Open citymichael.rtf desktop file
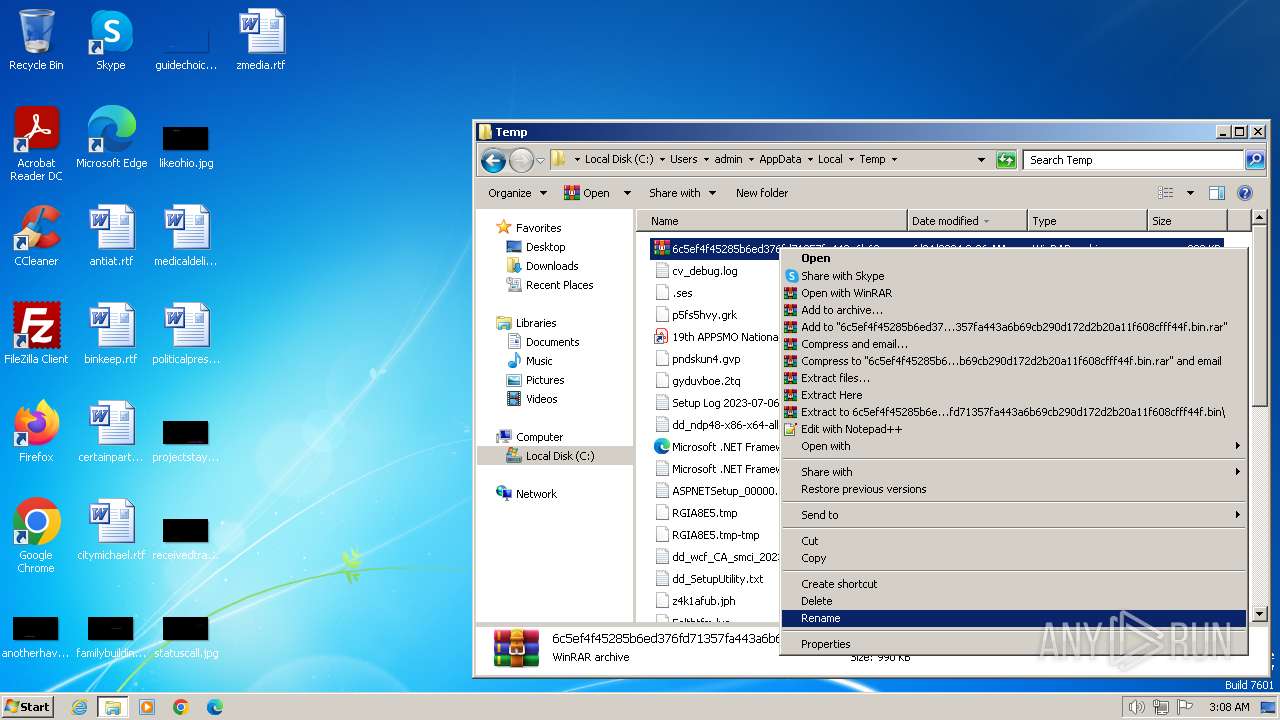 [111, 530]
